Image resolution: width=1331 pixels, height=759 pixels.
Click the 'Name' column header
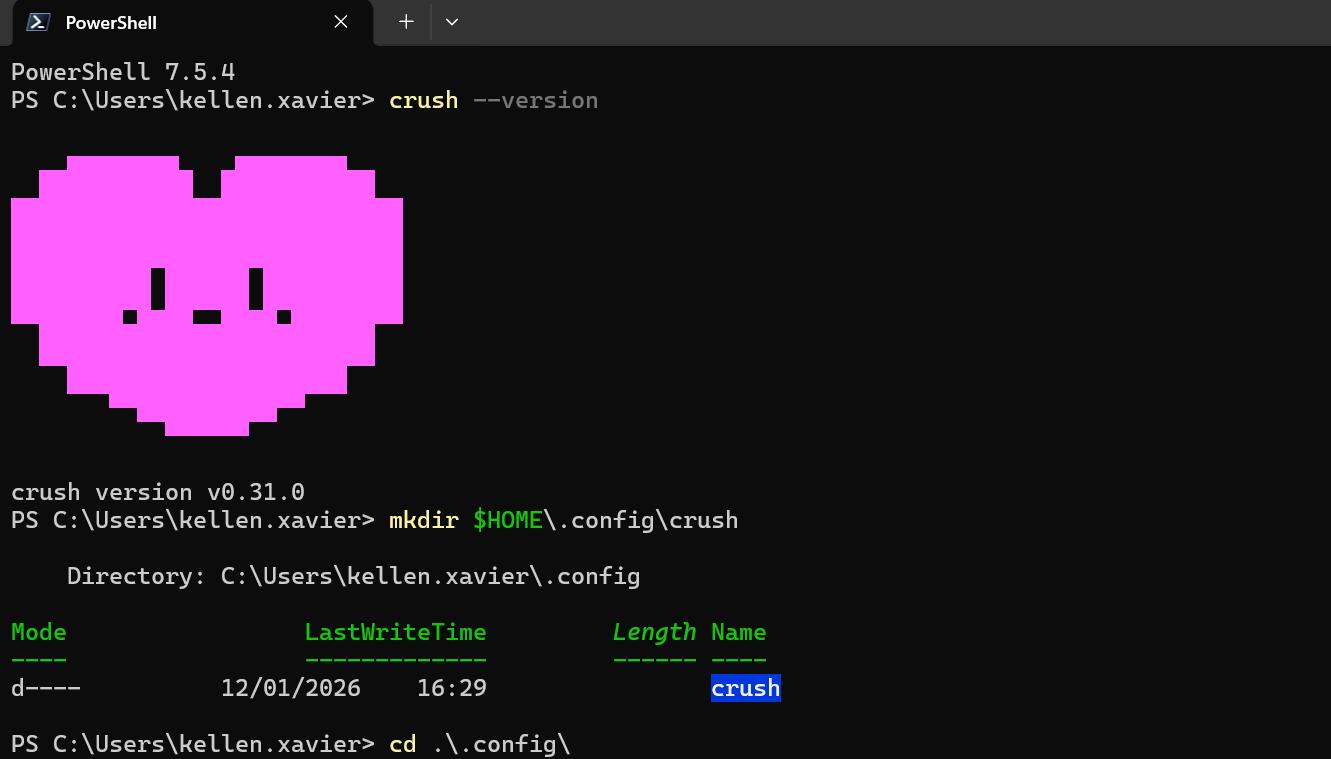[739, 632]
